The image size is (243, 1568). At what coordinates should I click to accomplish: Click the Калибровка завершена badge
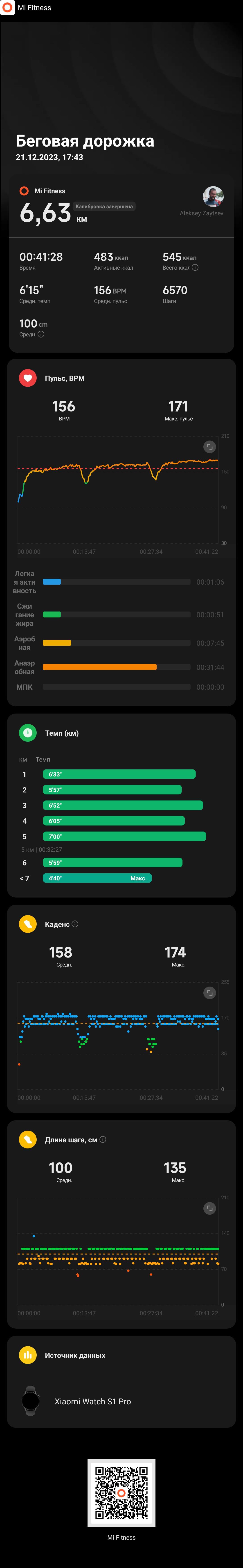pyautogui.click(x=104, y=206)
